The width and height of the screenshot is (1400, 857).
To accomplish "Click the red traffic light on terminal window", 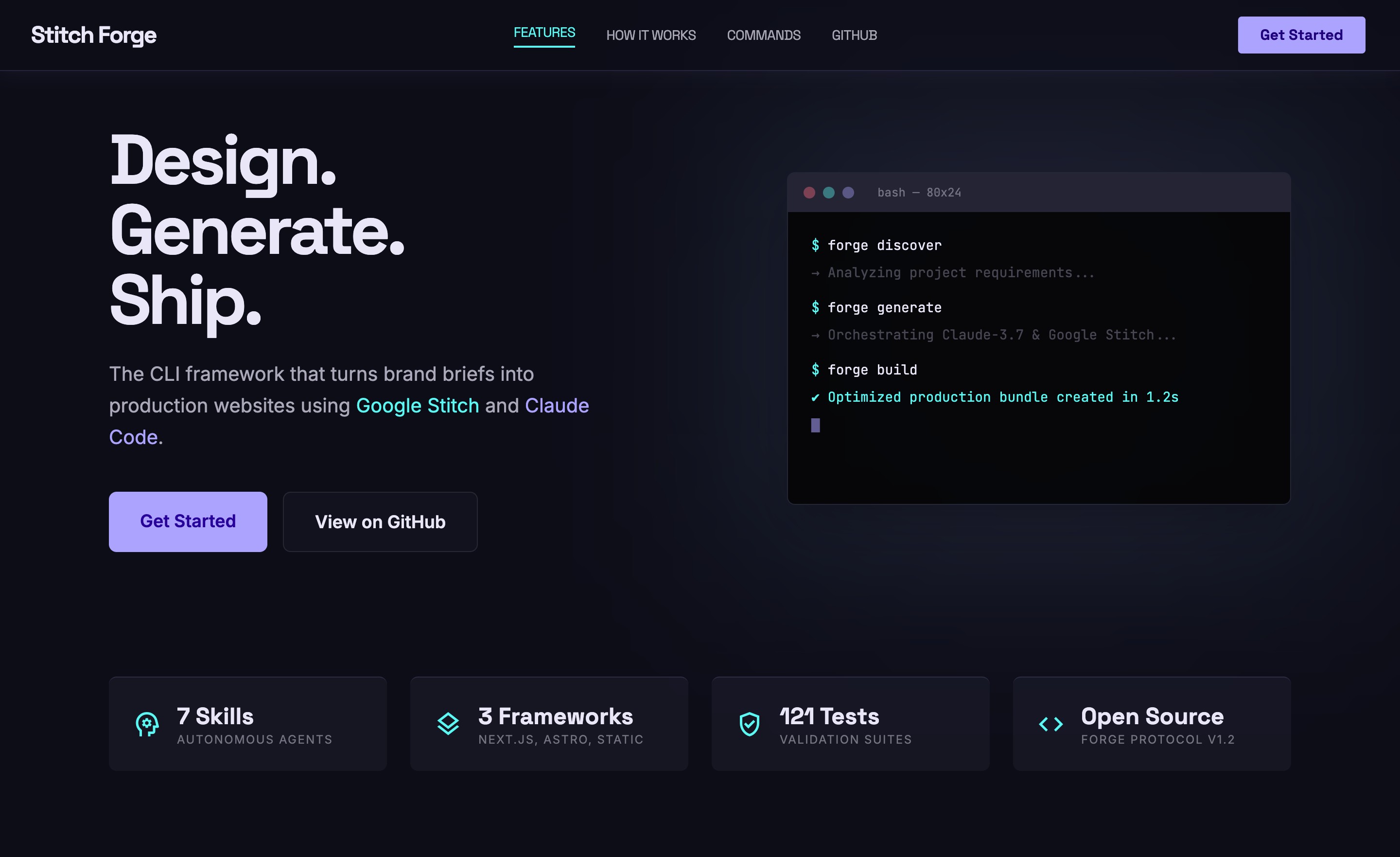I will (x=809, y=192).
